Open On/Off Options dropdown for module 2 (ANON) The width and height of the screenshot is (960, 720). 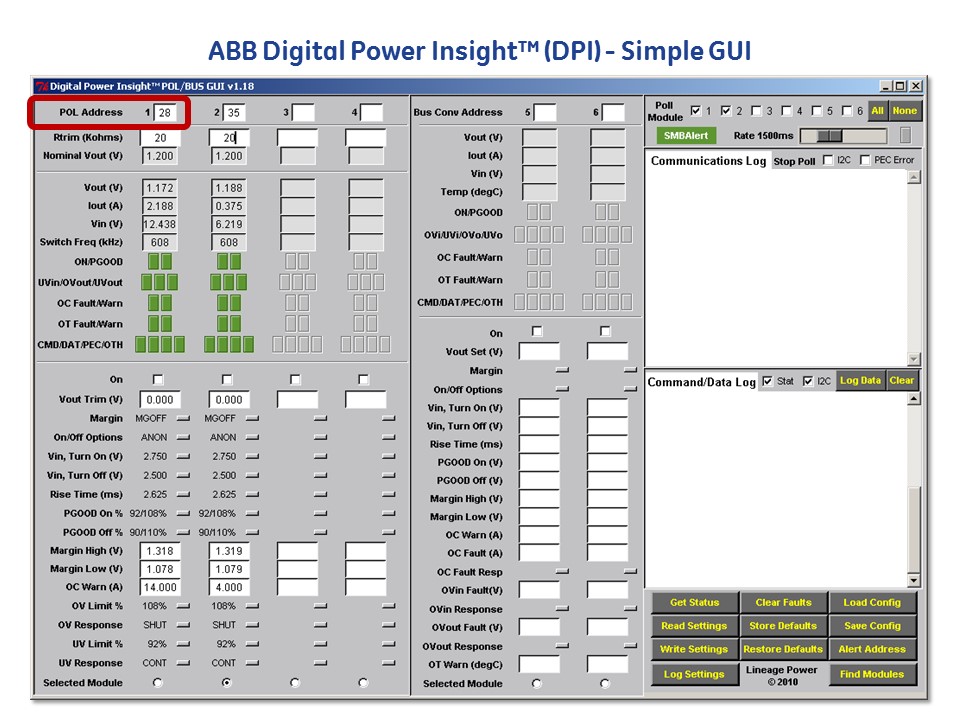click(252, 438)
